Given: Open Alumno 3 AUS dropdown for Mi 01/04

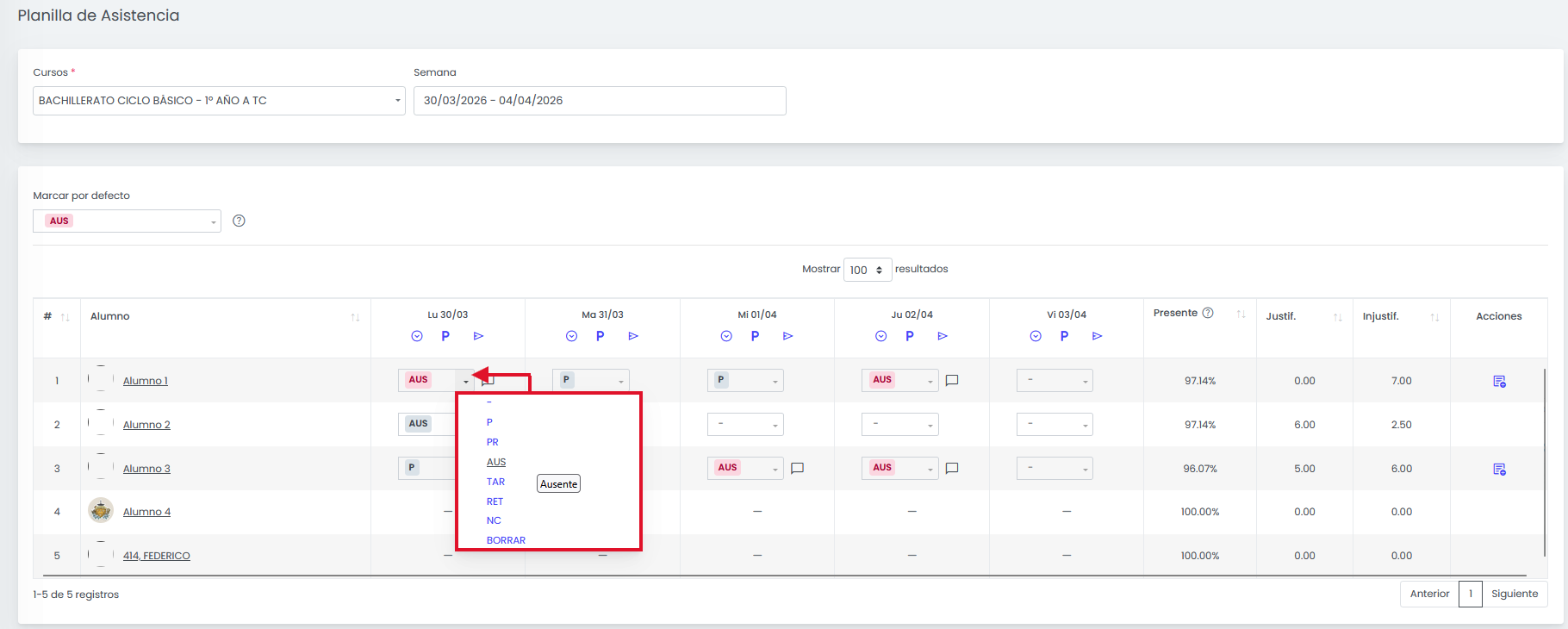Looking at the screenshot, I should coord(745,468).
